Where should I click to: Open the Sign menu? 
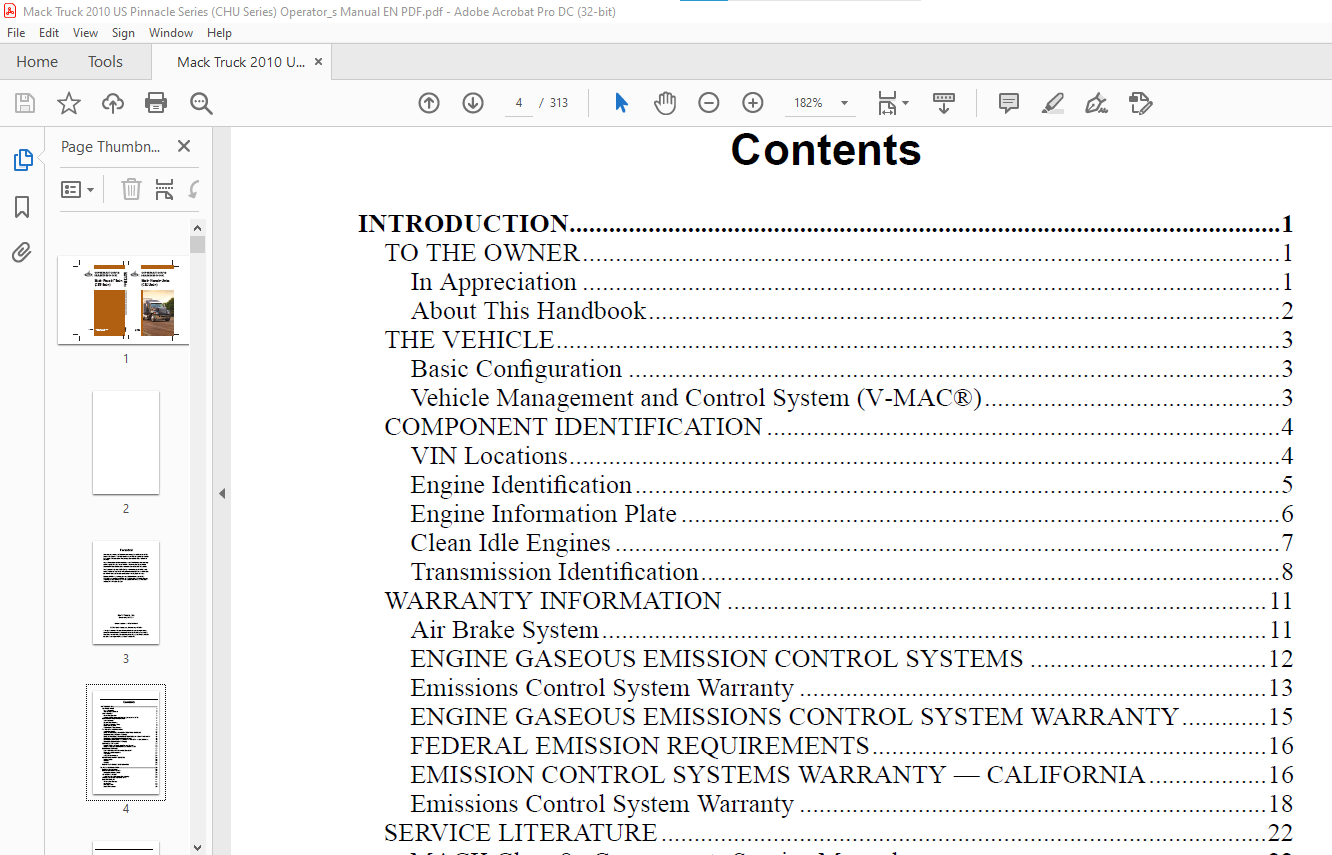(x=123, y=33)
